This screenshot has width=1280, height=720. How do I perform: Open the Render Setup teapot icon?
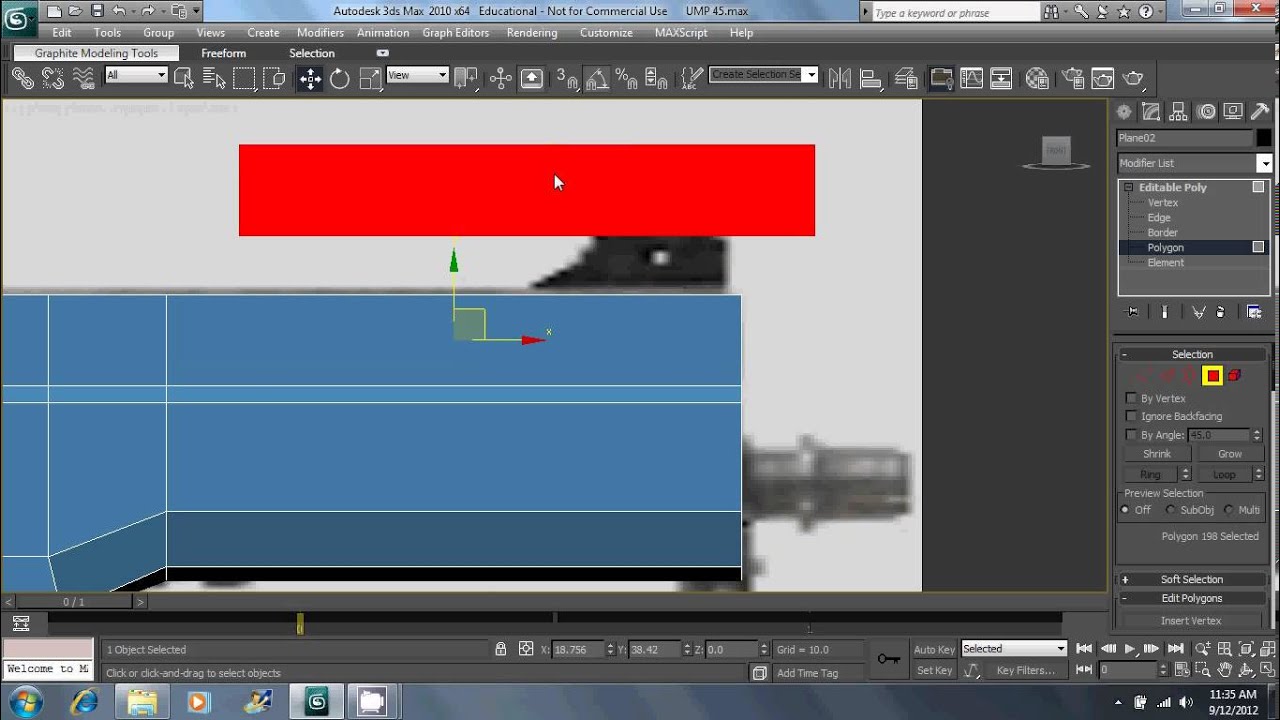coord(1073,78)
